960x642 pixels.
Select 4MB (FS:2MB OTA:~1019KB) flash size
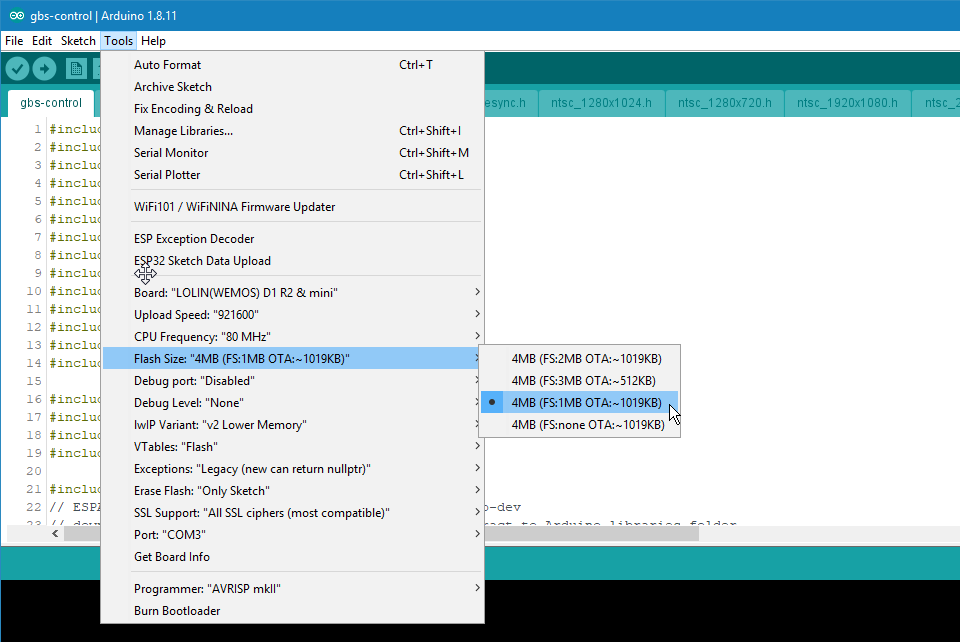[x=579, y=359]
